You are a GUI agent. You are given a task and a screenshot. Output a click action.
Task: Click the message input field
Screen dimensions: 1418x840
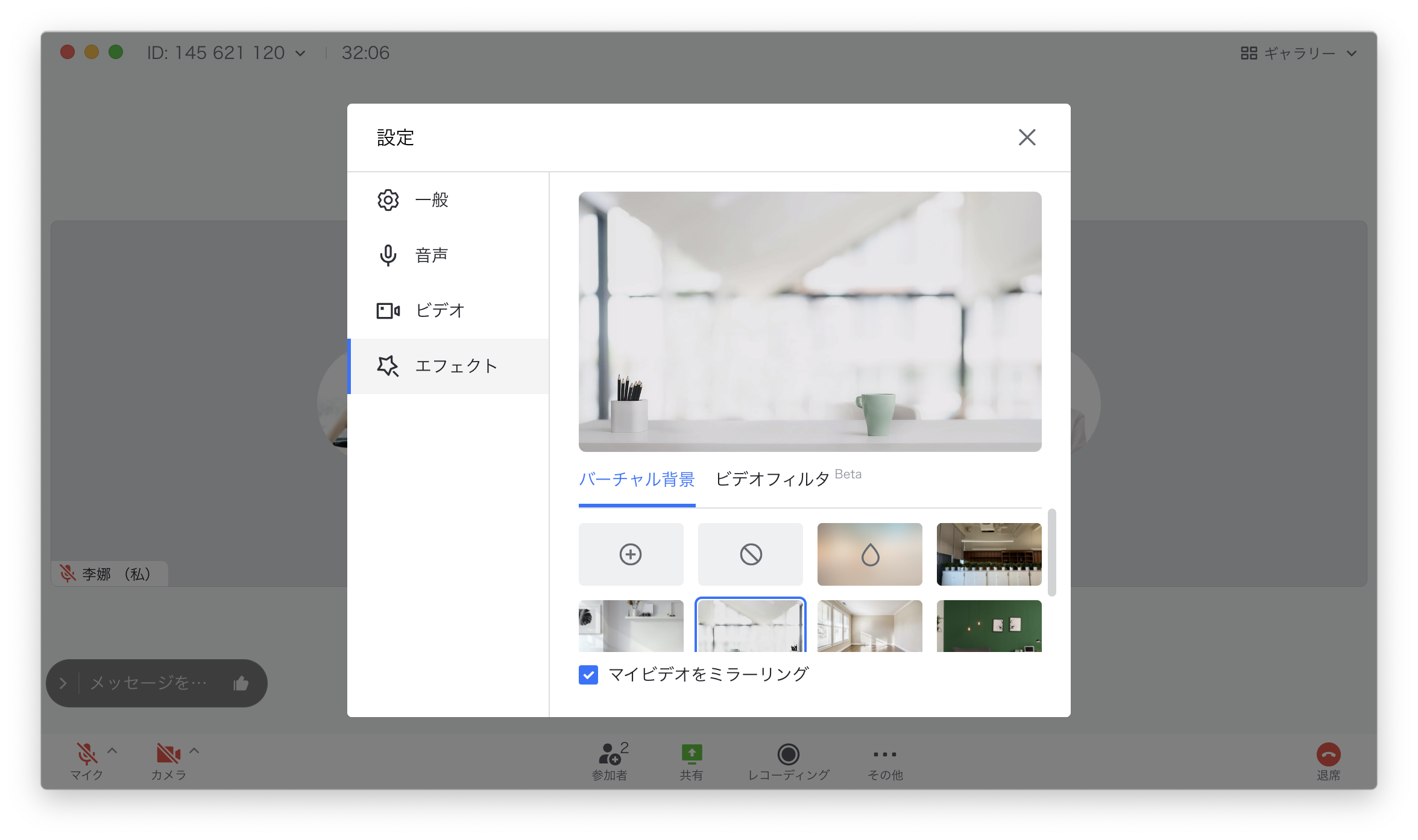click(148, 683)
